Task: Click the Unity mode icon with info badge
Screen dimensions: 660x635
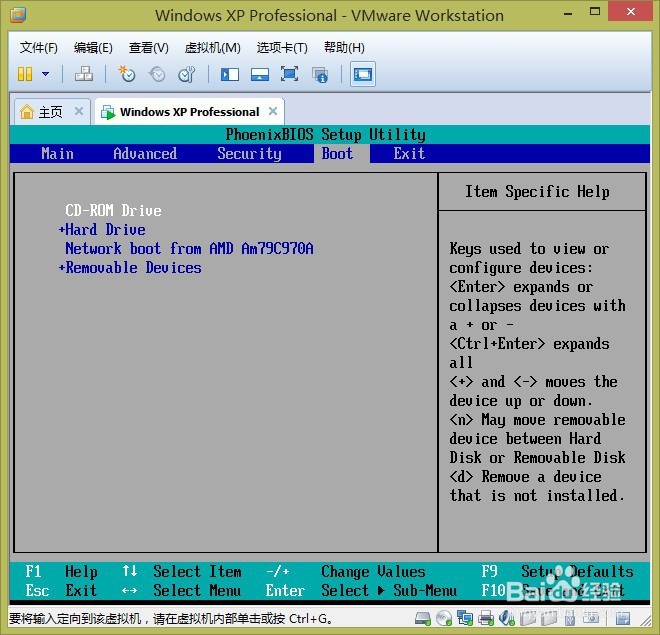Action: pyautogui.click(x=320, y=75)
